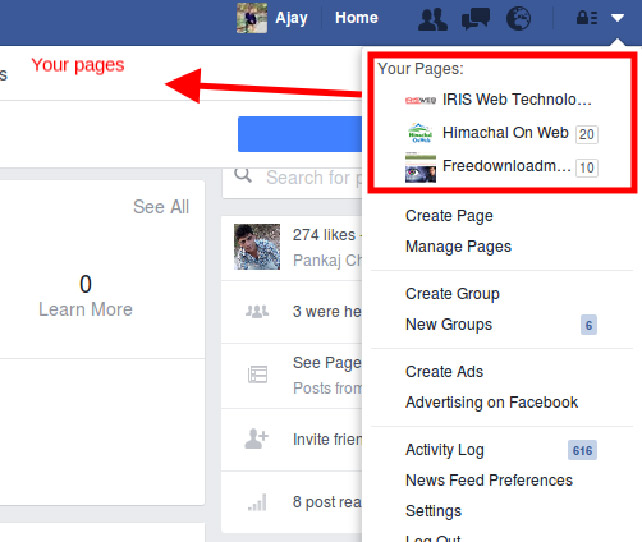Click the blue page action button
The width and height of the screenshot is (642, 542).
[x=300, y=134]
